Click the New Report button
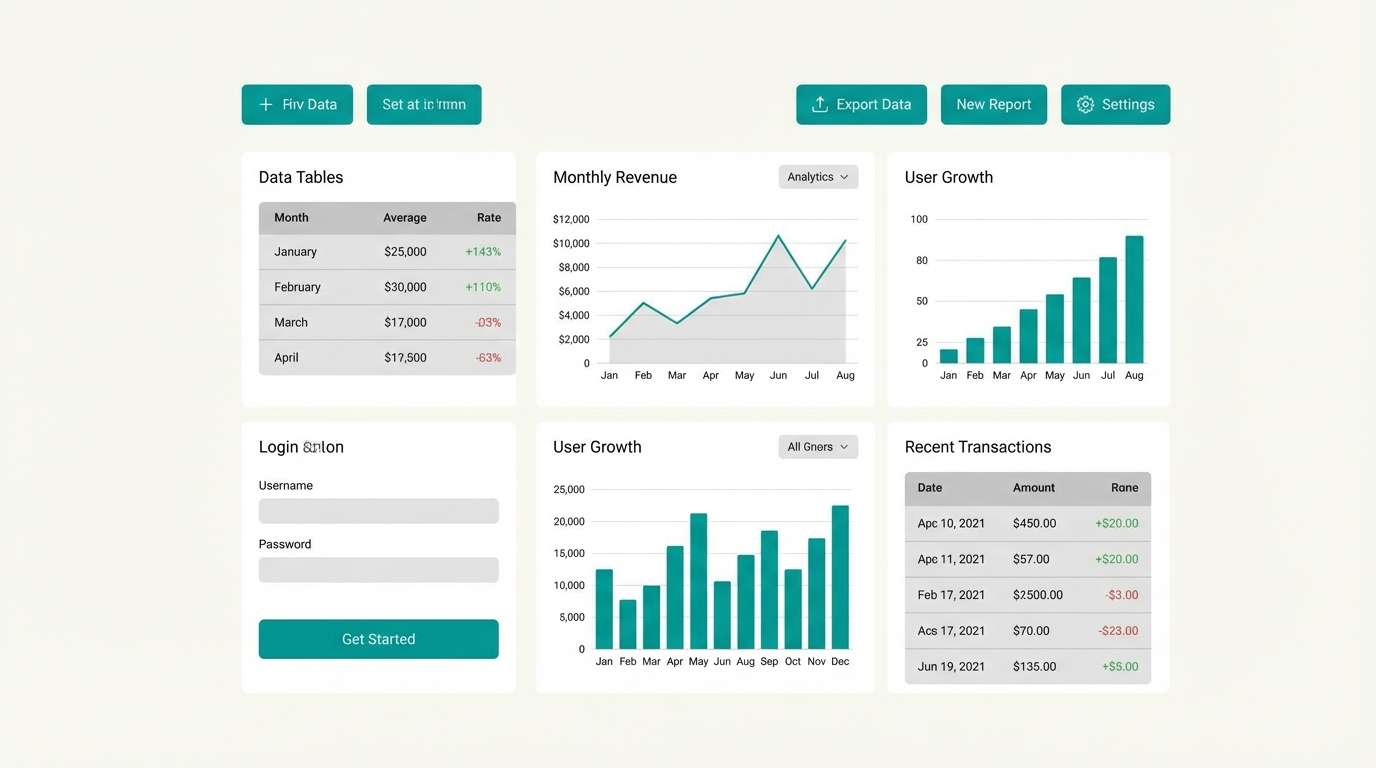1376x768 pixels. point(993,104)
